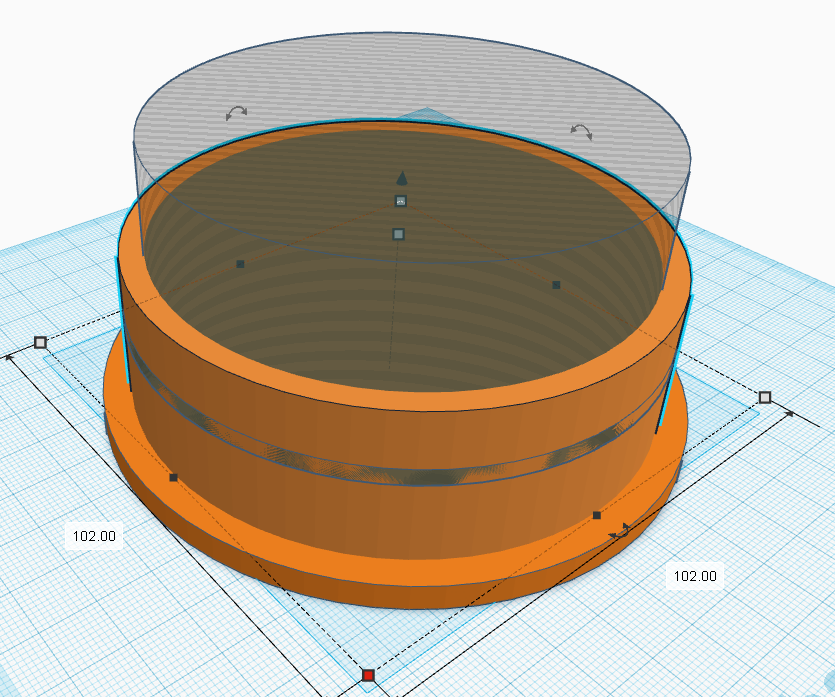
Task: Click the left curved rotation arrow handle
Action: (x=235, y=112)
